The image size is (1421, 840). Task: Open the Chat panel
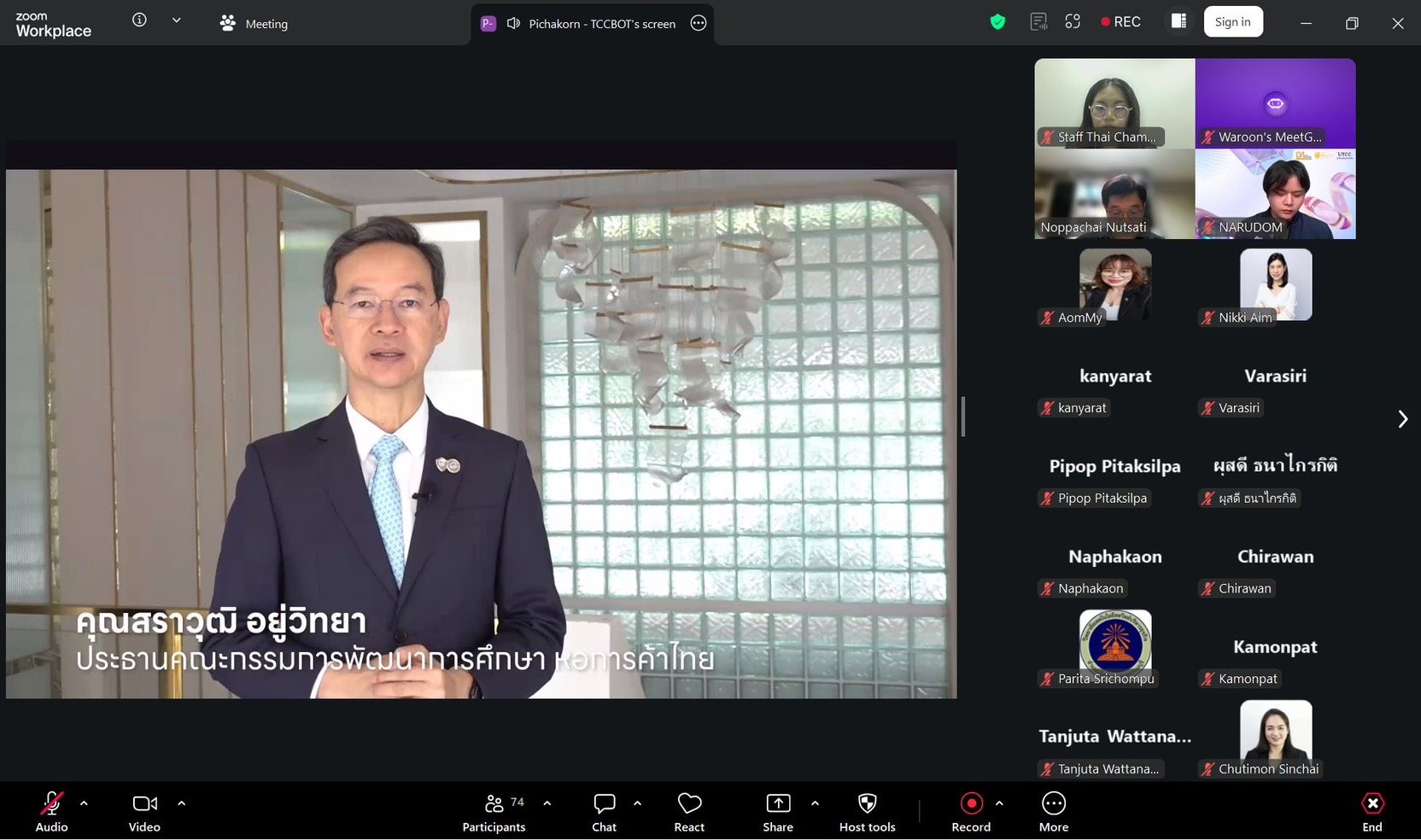coord(605,812)
